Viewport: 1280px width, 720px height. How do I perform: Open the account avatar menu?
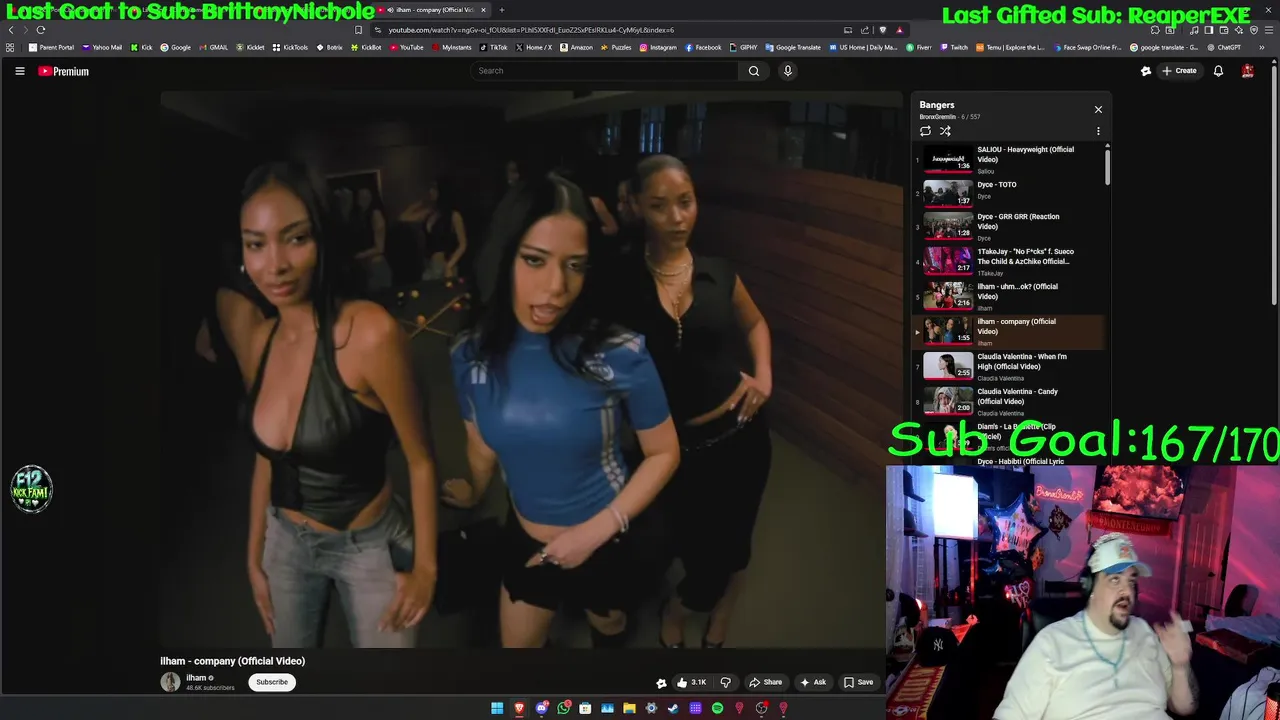[1248, 71]
